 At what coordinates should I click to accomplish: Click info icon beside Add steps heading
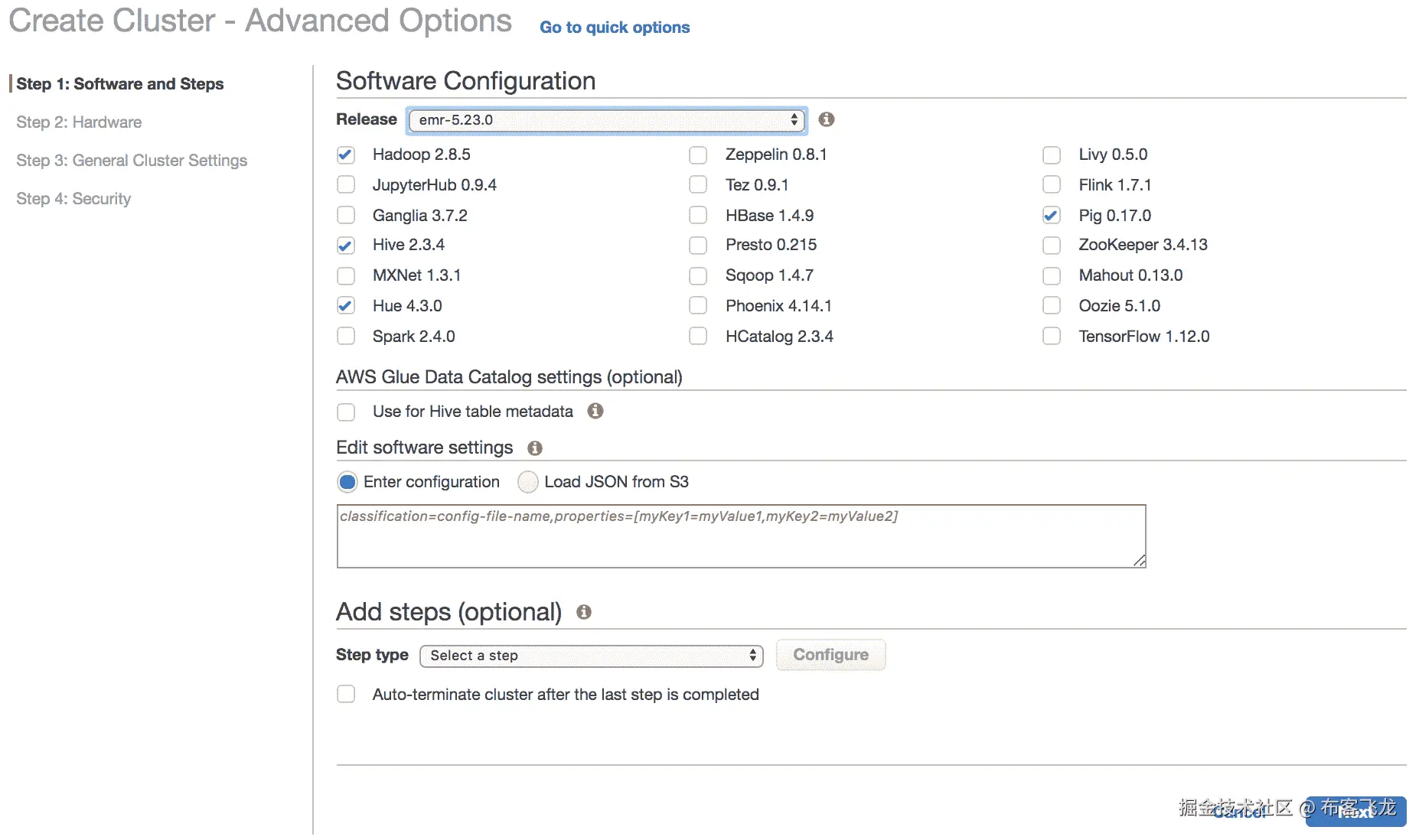(x=583, y=612)
